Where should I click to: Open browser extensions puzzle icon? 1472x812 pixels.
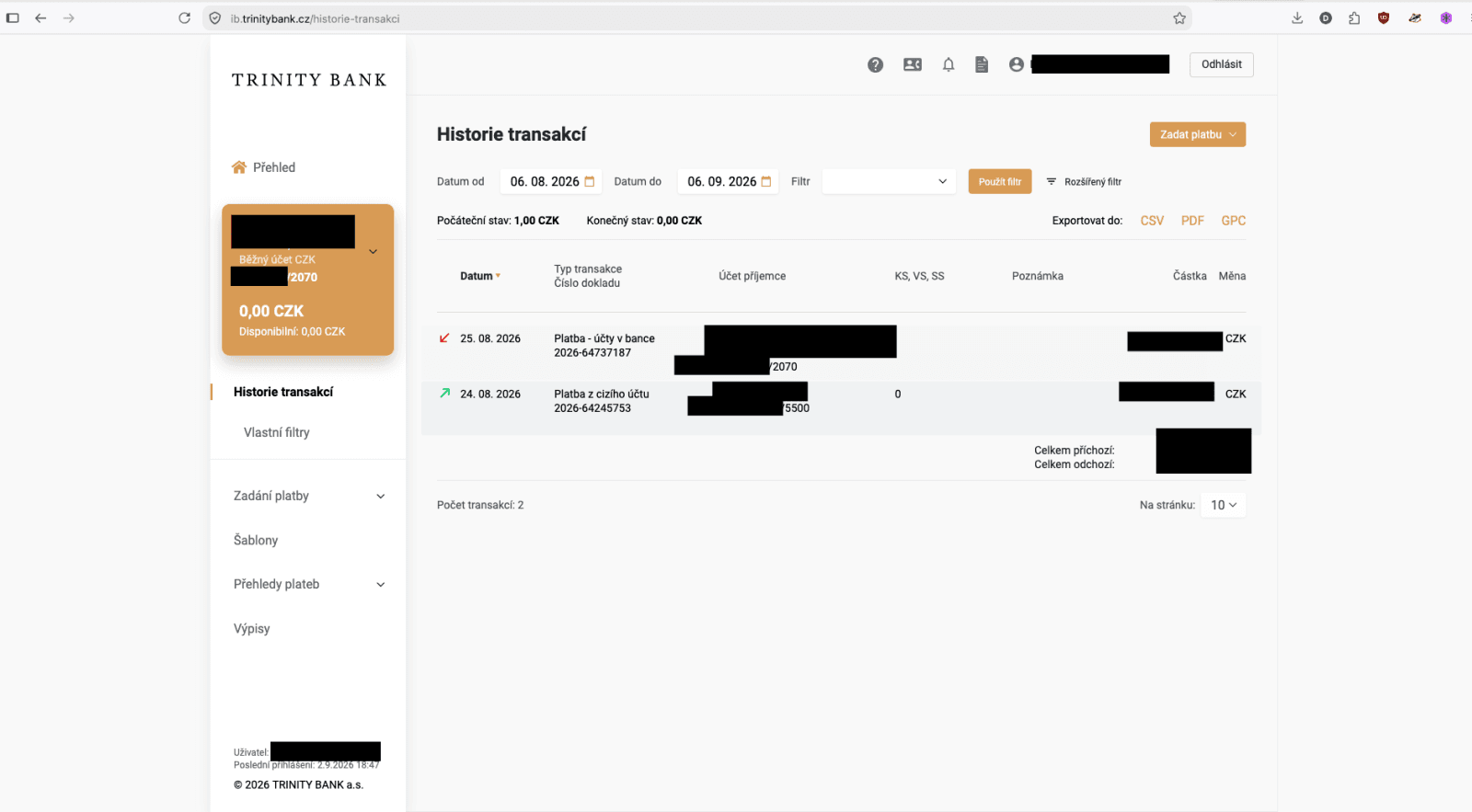click(x=1354, y=18)
